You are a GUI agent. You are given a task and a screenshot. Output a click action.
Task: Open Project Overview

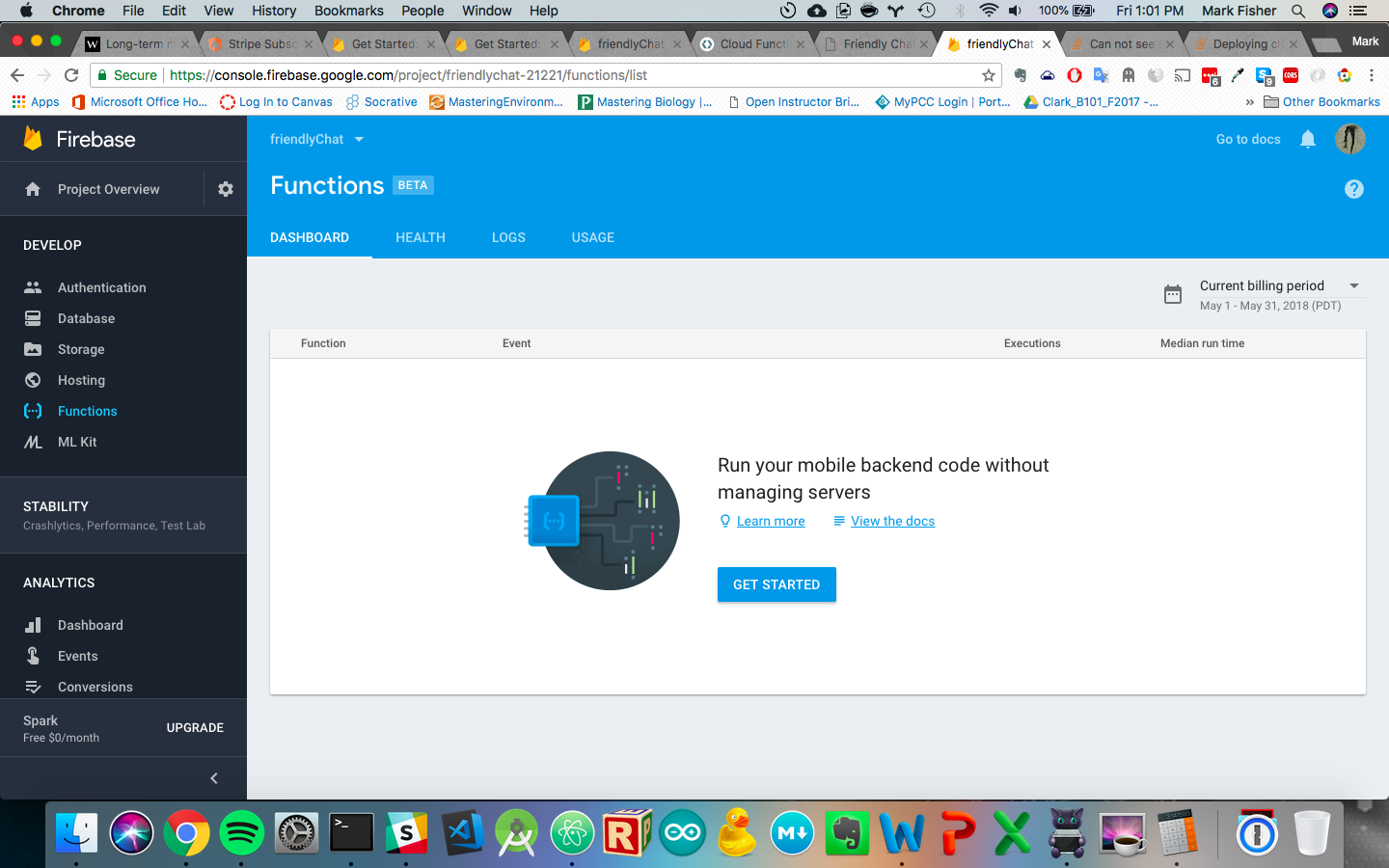(109, 189)
